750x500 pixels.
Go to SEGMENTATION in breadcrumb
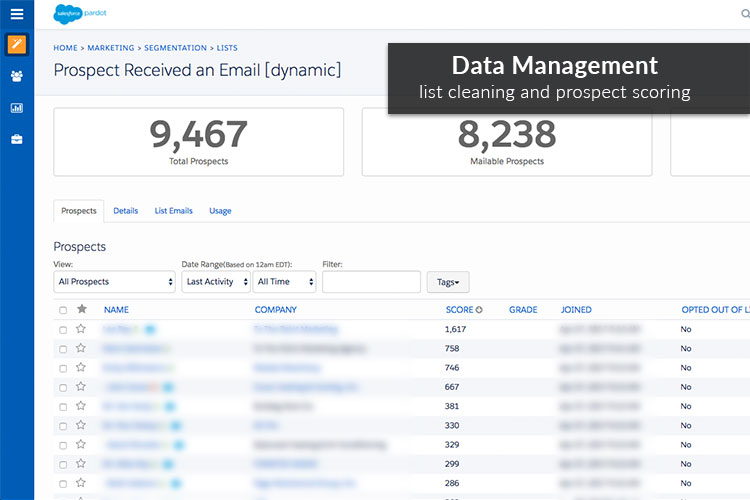click(176, 48)
